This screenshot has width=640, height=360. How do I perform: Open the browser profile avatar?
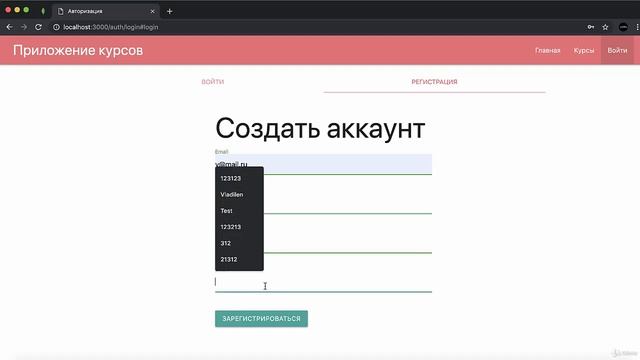623,27
